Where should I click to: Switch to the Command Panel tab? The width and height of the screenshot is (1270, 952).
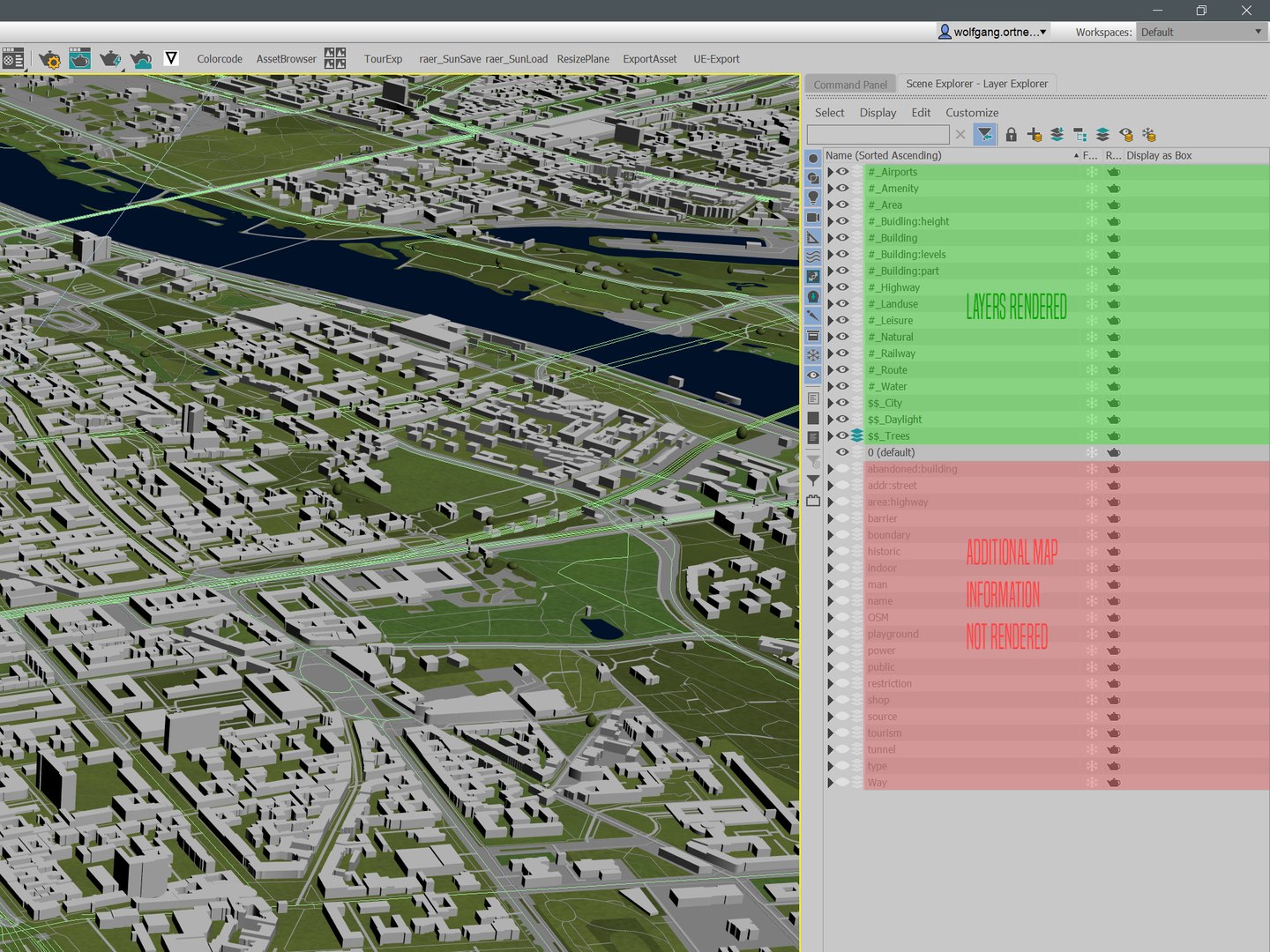[850, 85]
